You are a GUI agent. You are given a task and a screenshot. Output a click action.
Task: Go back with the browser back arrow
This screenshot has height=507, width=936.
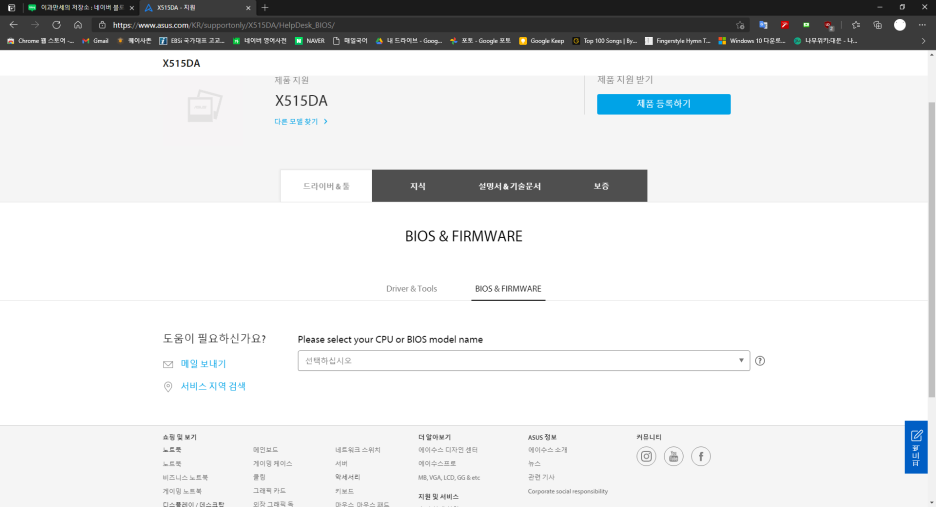(13, 25)
